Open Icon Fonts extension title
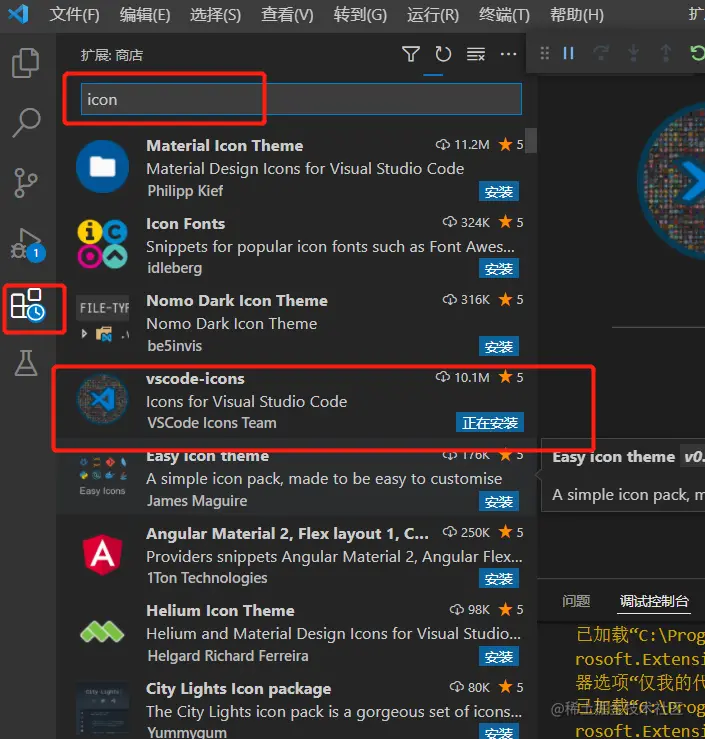This screenshot has width=705, height=739. tap(186, 223)
